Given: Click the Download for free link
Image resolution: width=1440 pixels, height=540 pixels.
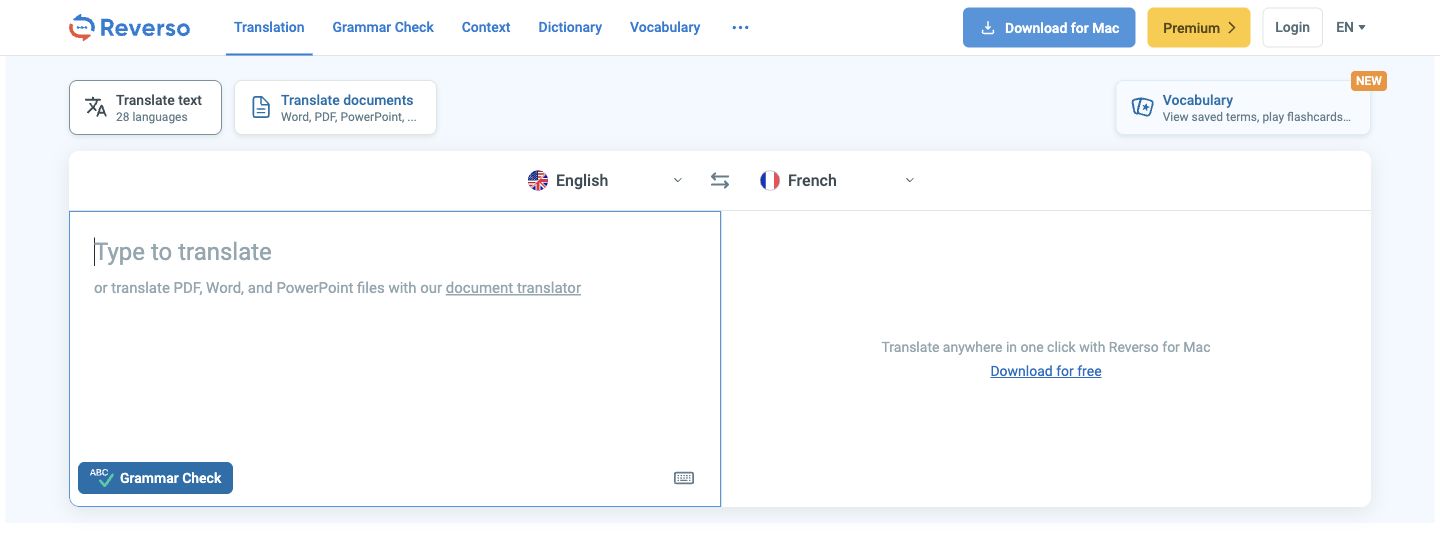Looking at the screenshot, I should click(1046, 371).
